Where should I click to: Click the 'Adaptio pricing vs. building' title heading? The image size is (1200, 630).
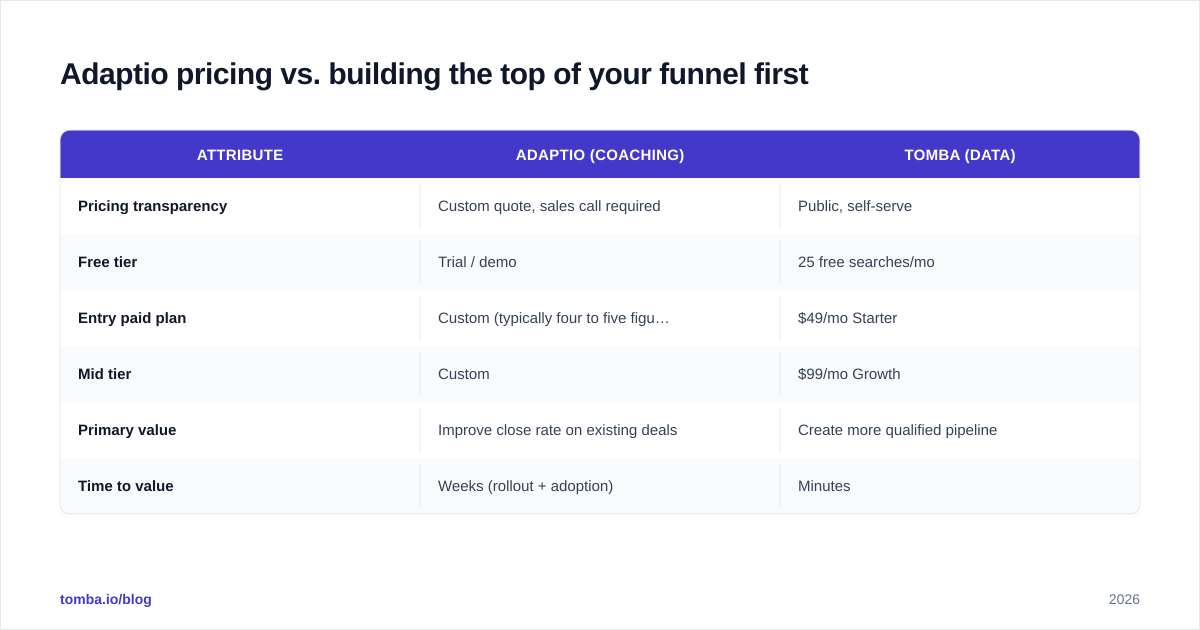point(434,74)
